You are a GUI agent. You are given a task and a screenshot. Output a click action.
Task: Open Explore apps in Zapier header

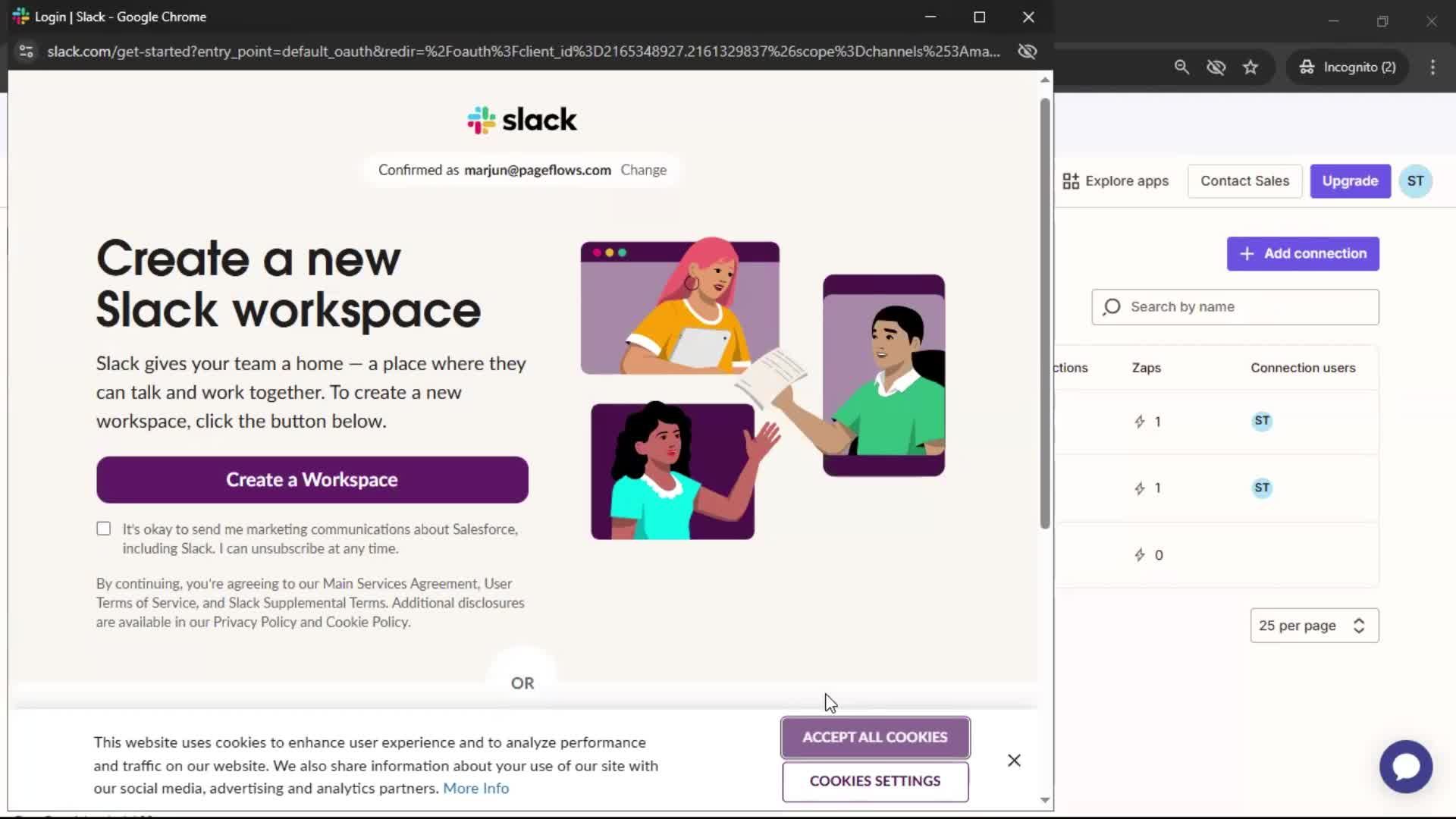(1116, 181)
